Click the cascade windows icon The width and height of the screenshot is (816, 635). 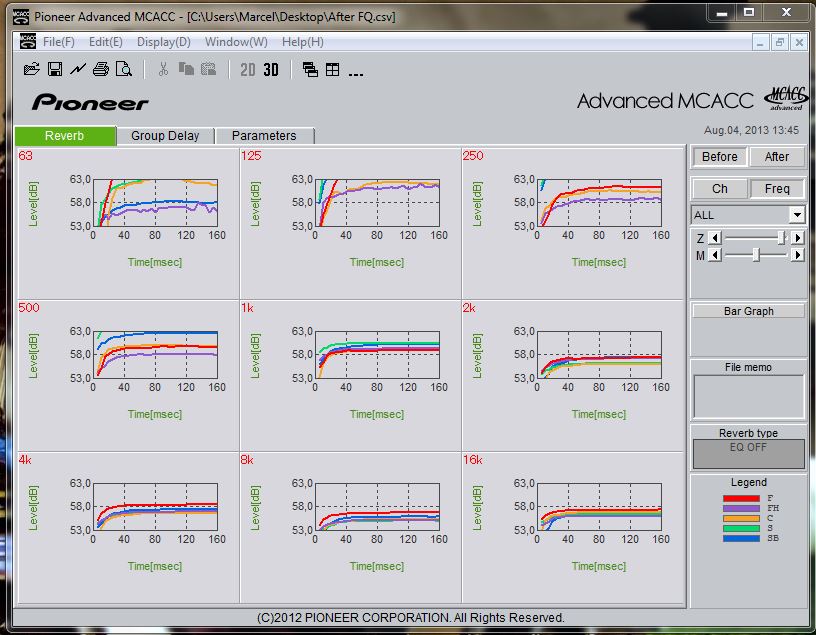click(310, 70)
